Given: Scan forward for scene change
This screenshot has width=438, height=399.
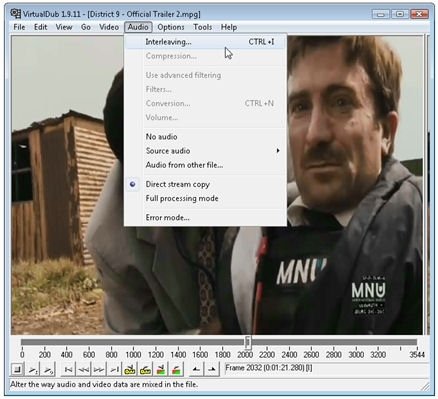Looking at the screenshot, I should click(176, 370).
